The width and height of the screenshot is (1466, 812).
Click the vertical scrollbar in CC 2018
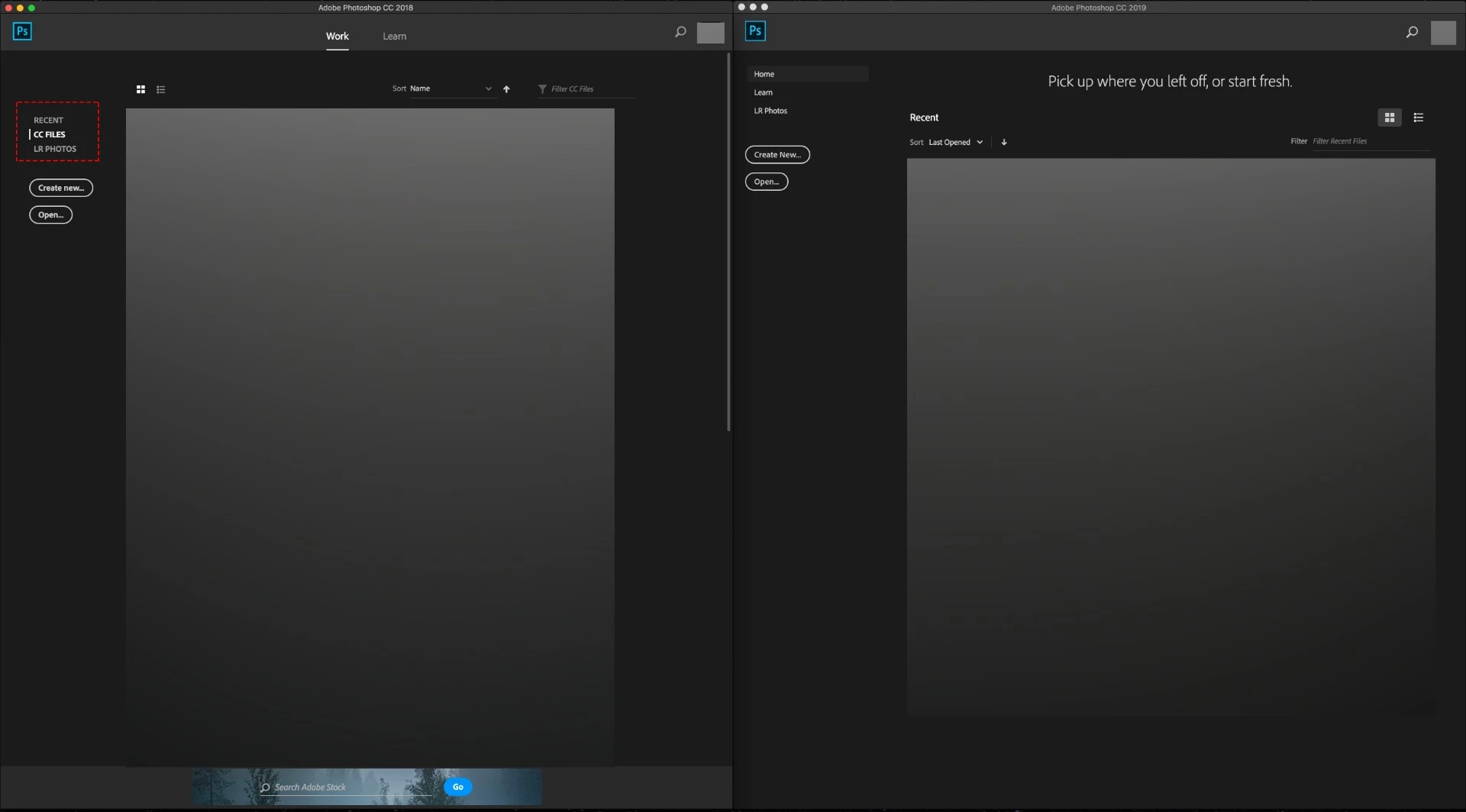click(x=729, y=242)
